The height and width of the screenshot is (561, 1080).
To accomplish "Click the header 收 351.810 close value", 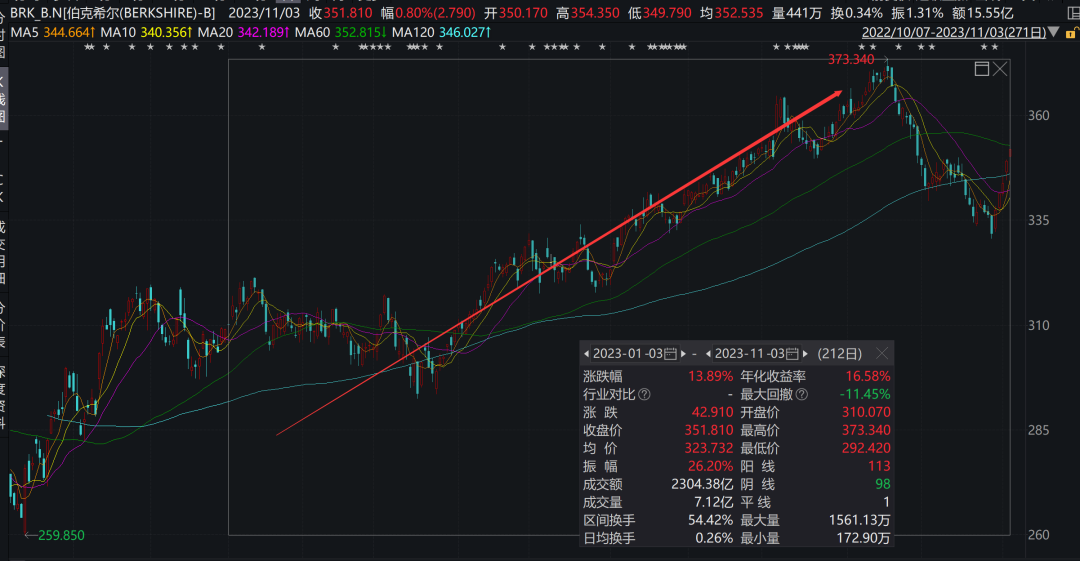I will 340,13.
